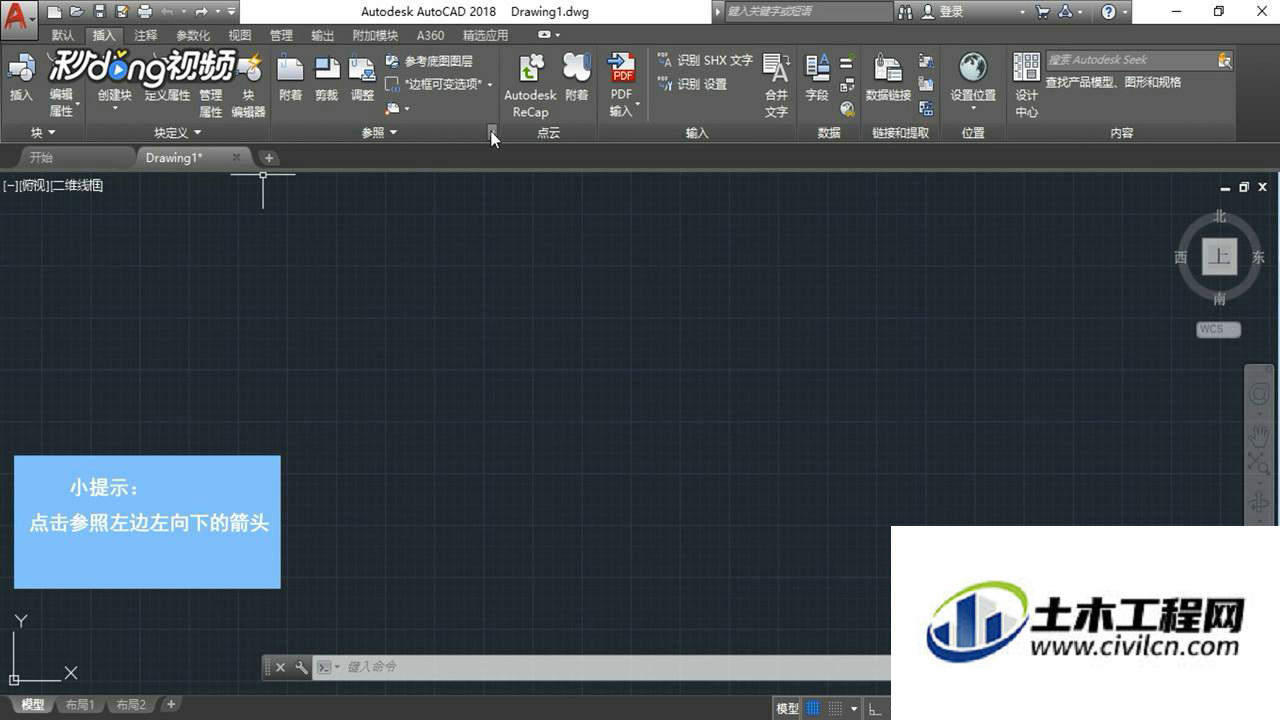Click the 块编辑器 (Block Editor) tool
Screen dimensions: 1280x720
coord(249,86)
